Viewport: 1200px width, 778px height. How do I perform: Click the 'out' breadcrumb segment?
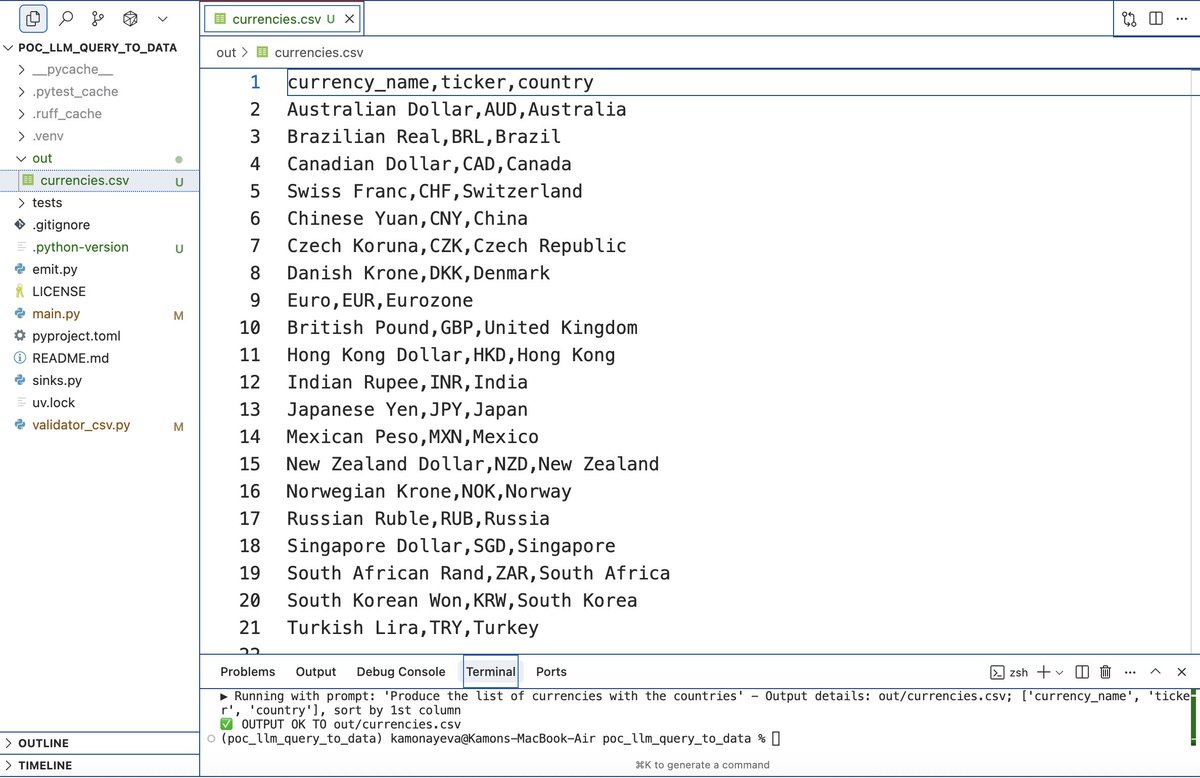point(226,53)
